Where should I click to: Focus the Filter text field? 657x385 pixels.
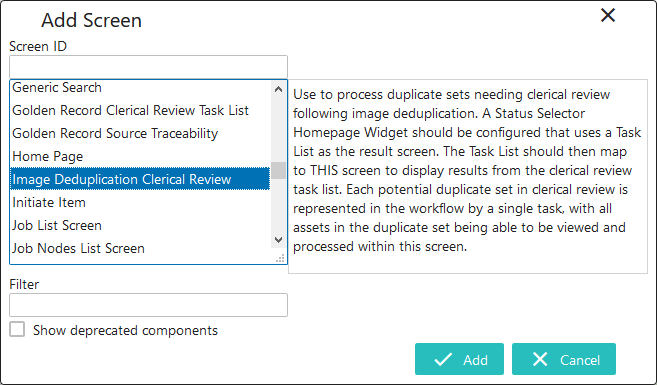[x=148, y=305]
